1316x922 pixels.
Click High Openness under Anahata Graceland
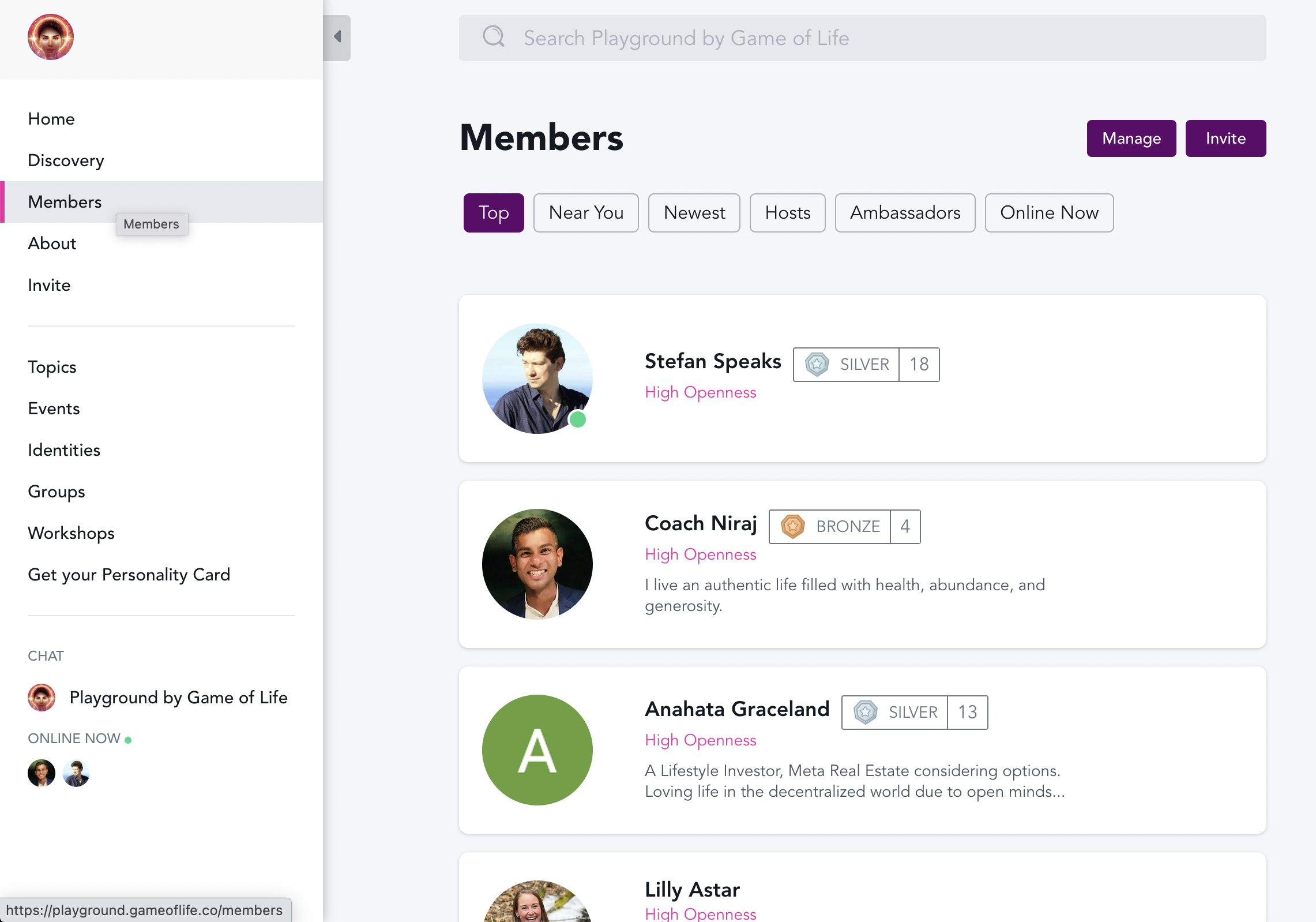pyautogui.click(x=701, y=740)
